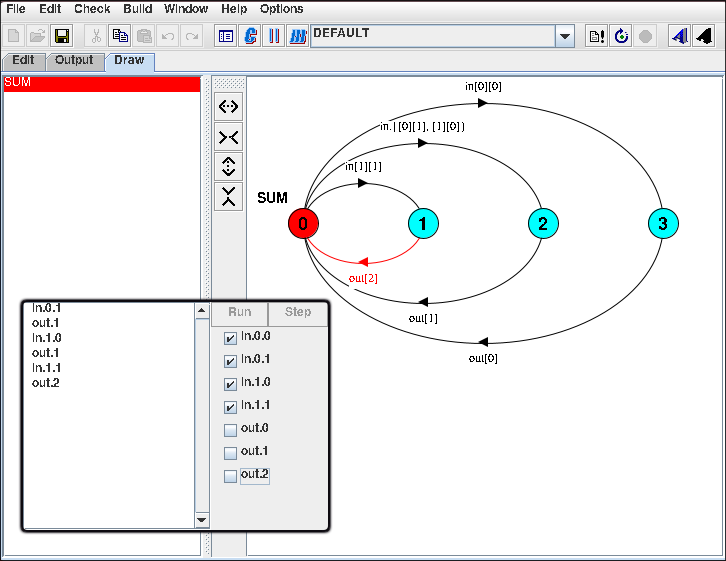Stretch diagram horizontally with arrows icon

coord(229,106)
